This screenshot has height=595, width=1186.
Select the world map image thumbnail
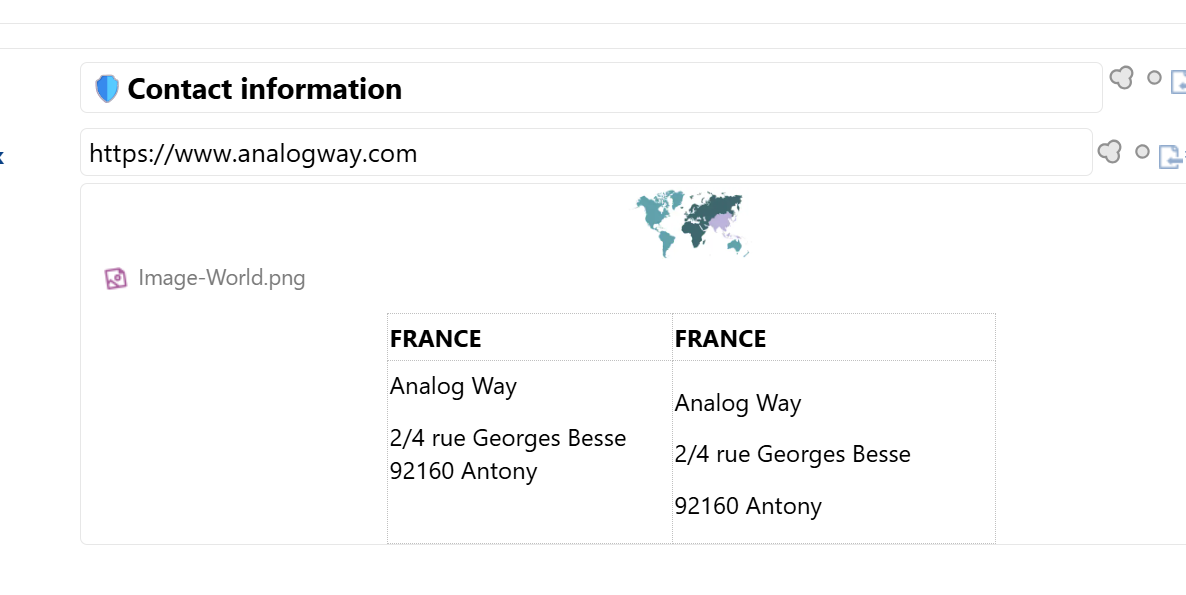[693, 224]
